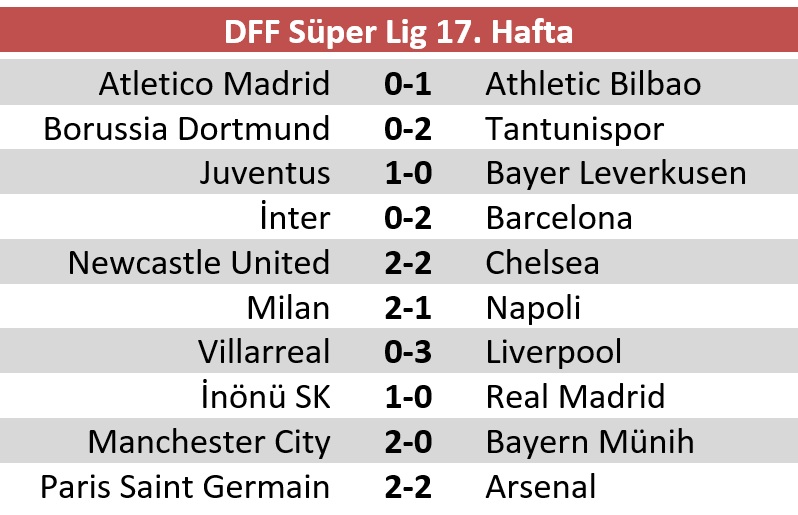The image size is (798, 515).
Task: Click the İnönü SK cell
Action: pyautogui.click(x=266, y=396)
